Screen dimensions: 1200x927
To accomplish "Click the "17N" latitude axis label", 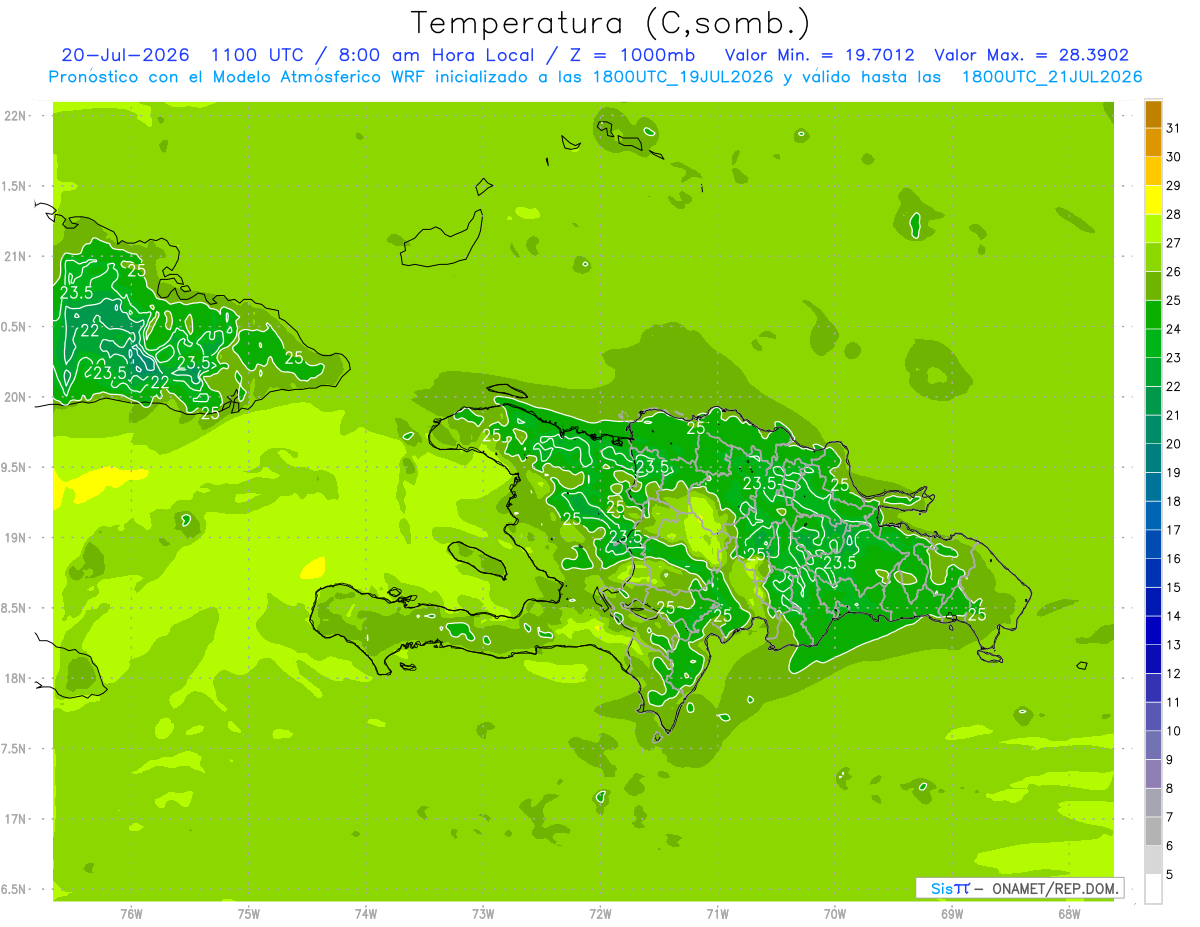I will [x=15, y=819].
